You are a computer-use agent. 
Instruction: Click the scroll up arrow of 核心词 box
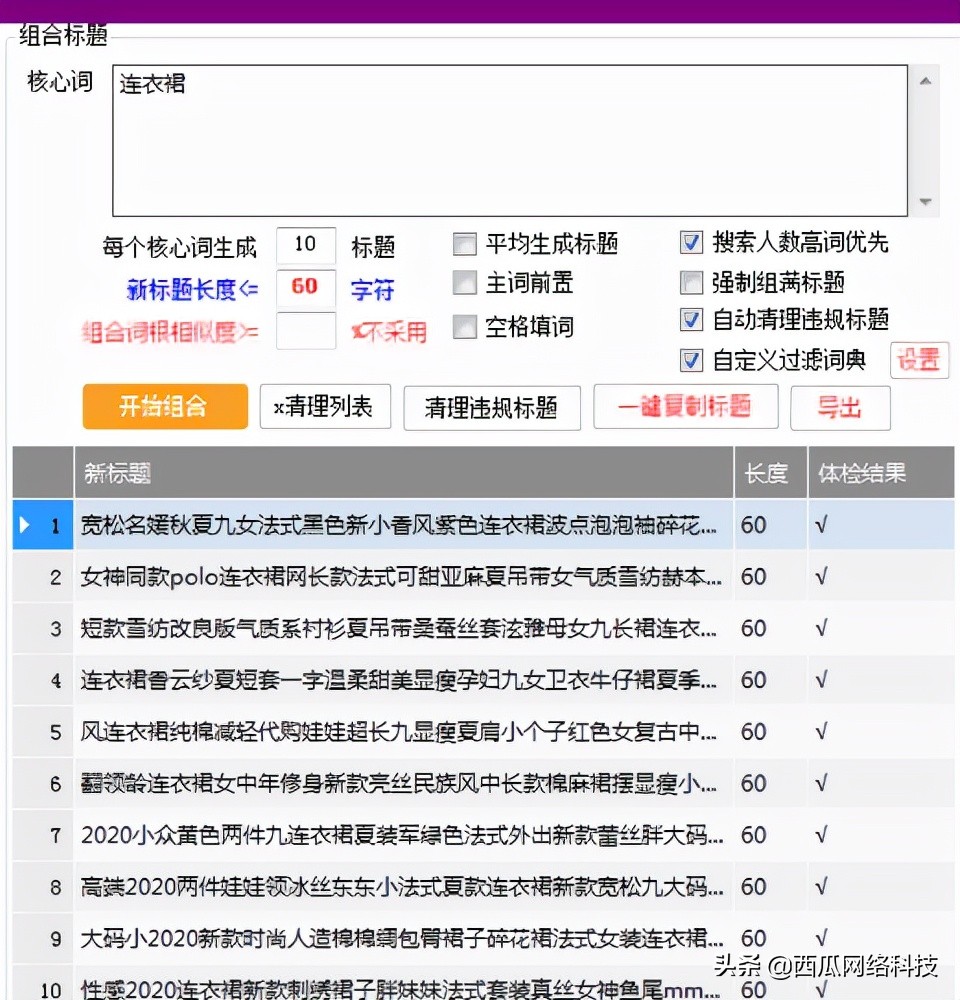[x=926, y=81]
